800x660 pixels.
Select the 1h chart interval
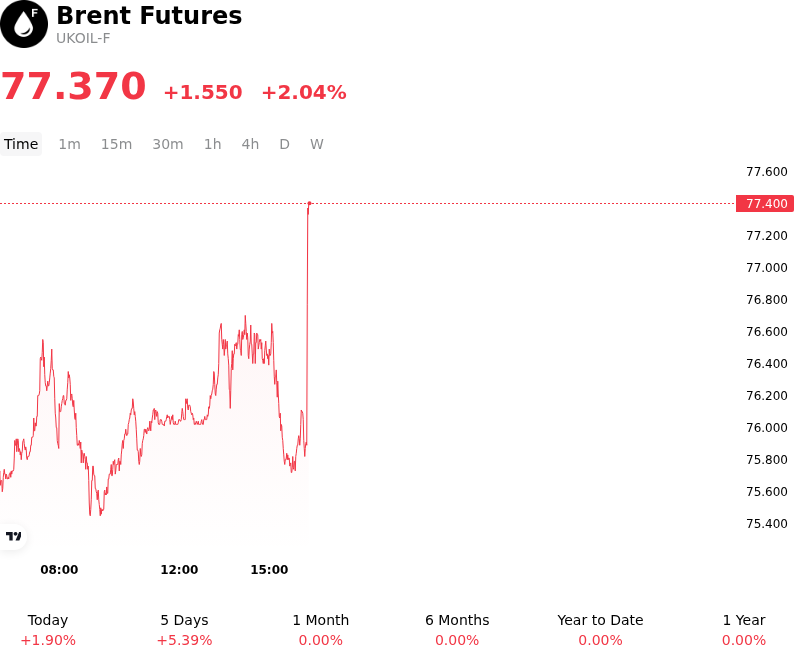[x=213, y=144]
